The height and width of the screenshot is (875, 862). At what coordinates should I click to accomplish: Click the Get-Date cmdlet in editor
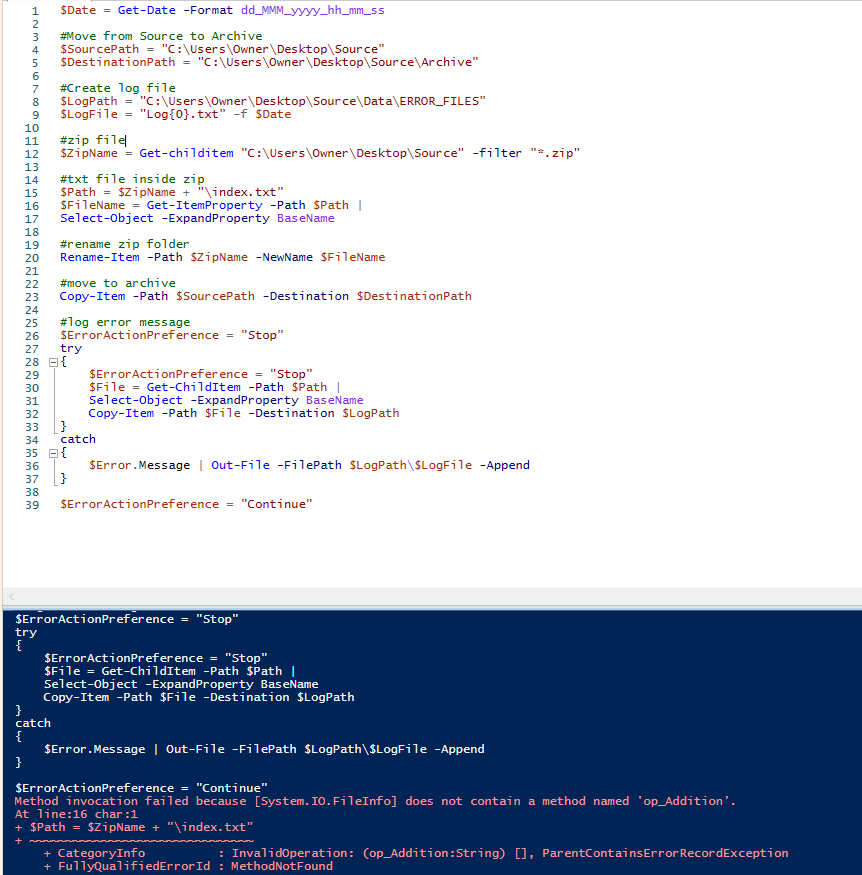coord(146,10)
